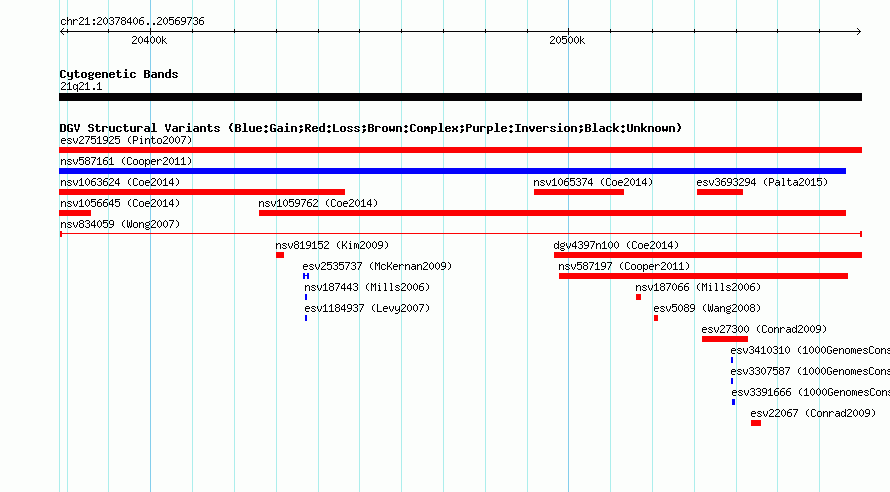Open esv3307587 1000Genomes label
The width and height of the screenshot is (890, 492).
pos(810,371)
